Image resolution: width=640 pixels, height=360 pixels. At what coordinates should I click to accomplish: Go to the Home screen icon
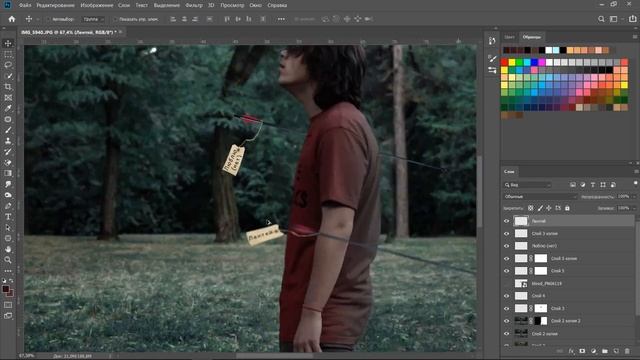[11, 19]
